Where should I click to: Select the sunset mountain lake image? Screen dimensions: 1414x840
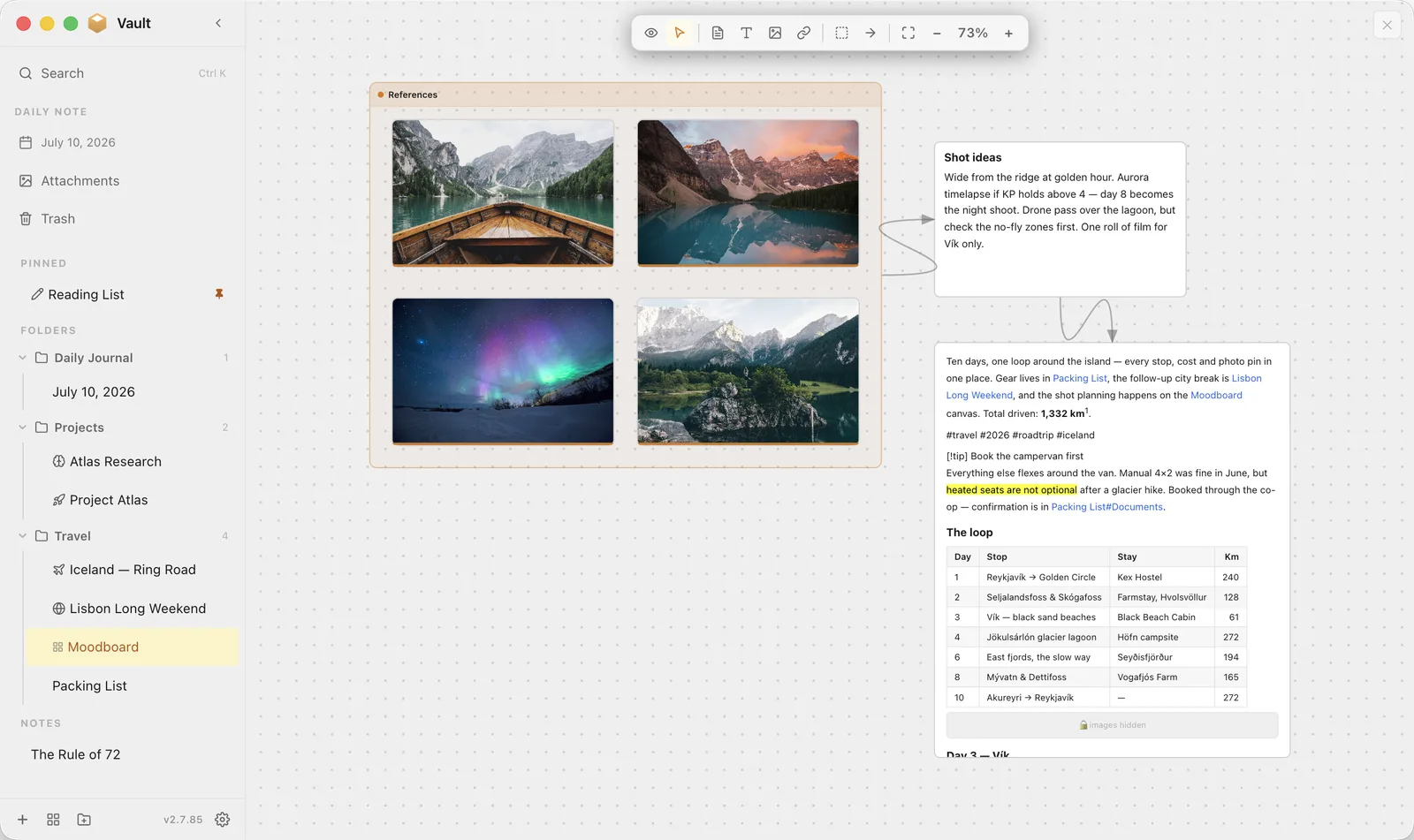pyautogui.click(x=748, y=193)
